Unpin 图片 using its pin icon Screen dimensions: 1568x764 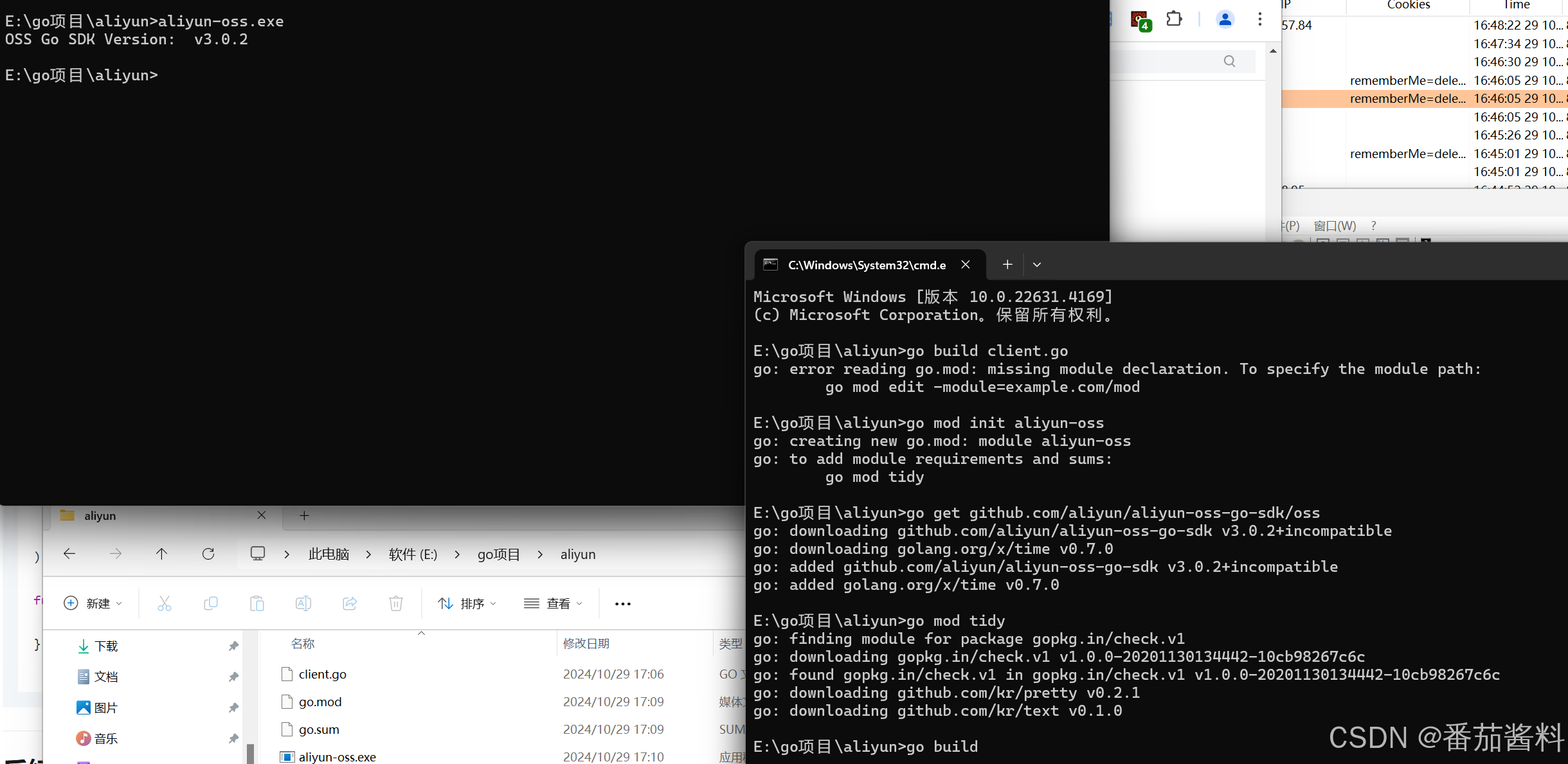[233, 708]
